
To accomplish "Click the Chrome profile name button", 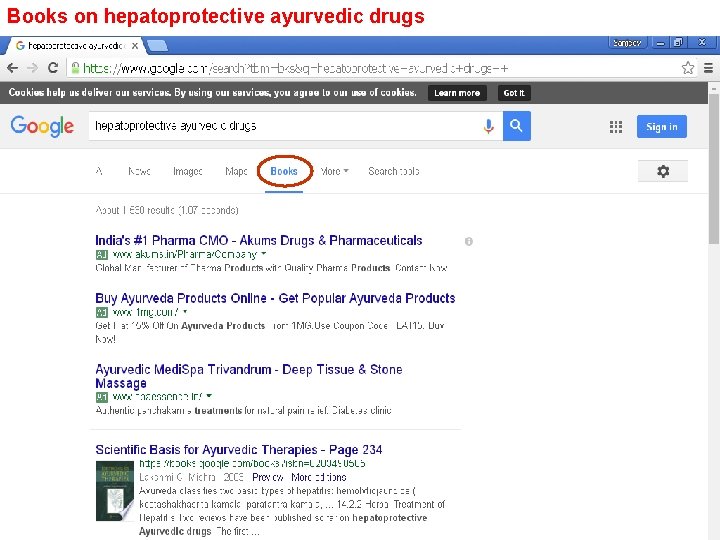I will tap(627, 43).
